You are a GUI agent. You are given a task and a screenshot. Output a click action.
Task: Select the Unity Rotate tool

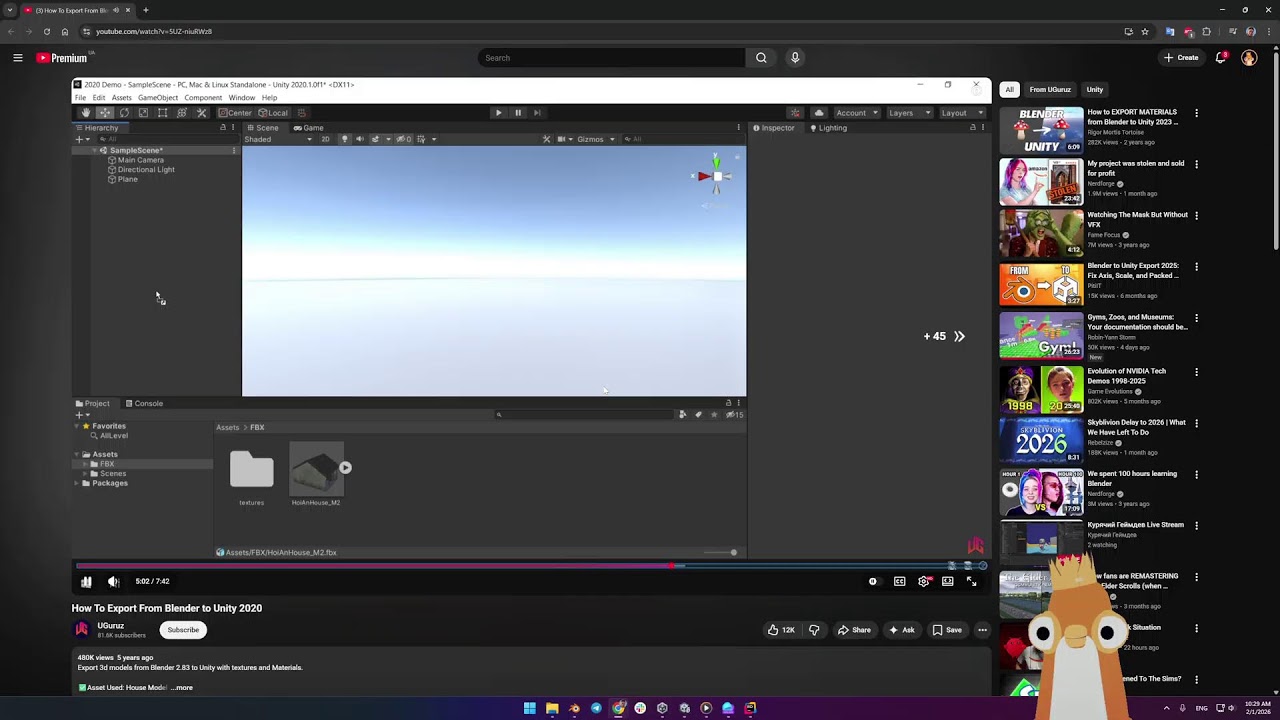point(124,113)
